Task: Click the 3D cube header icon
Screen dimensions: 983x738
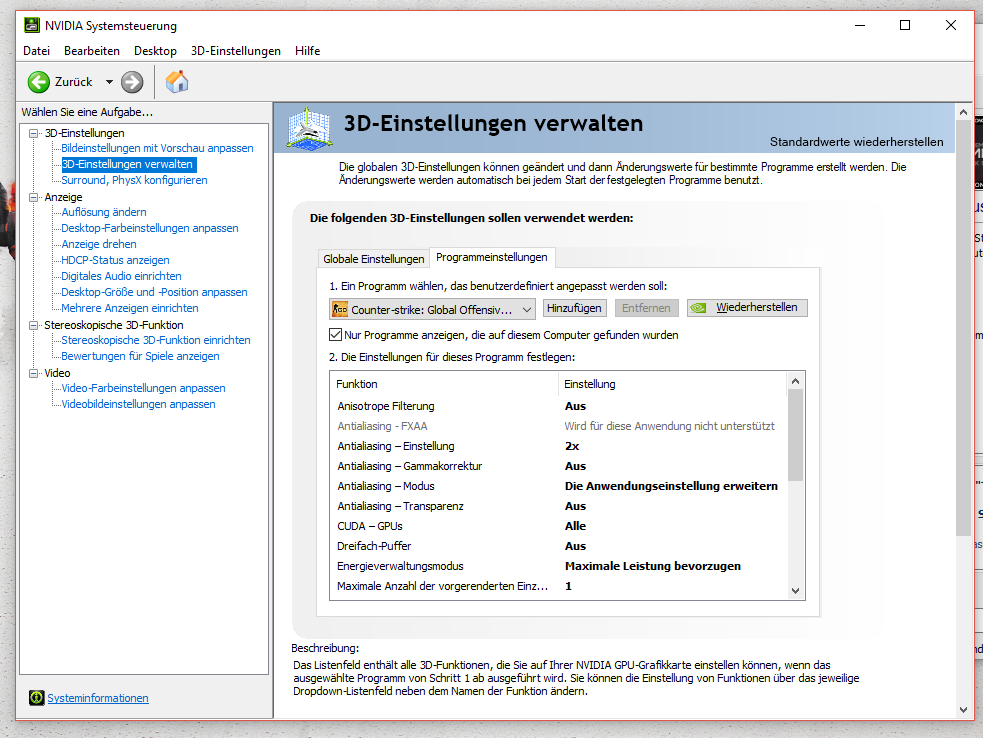Action: pyautogui.click(x=309, y=129)
